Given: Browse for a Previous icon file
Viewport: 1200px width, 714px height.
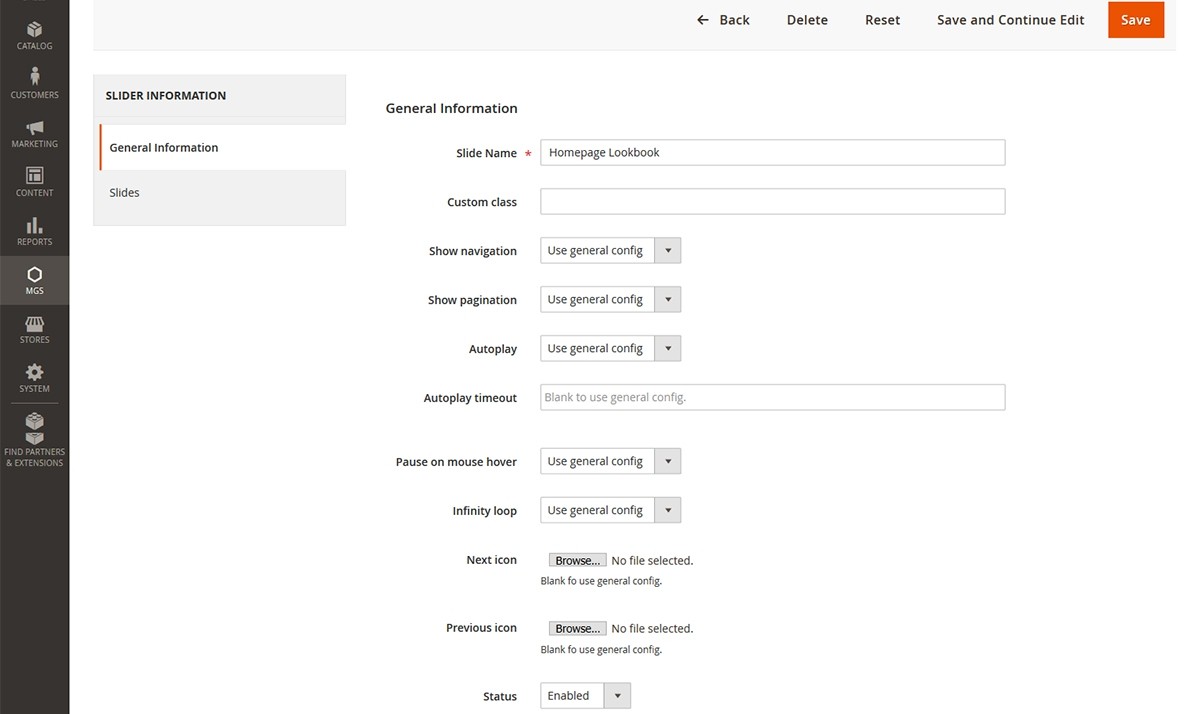Looking at the screenshot, I should [577, 628].
